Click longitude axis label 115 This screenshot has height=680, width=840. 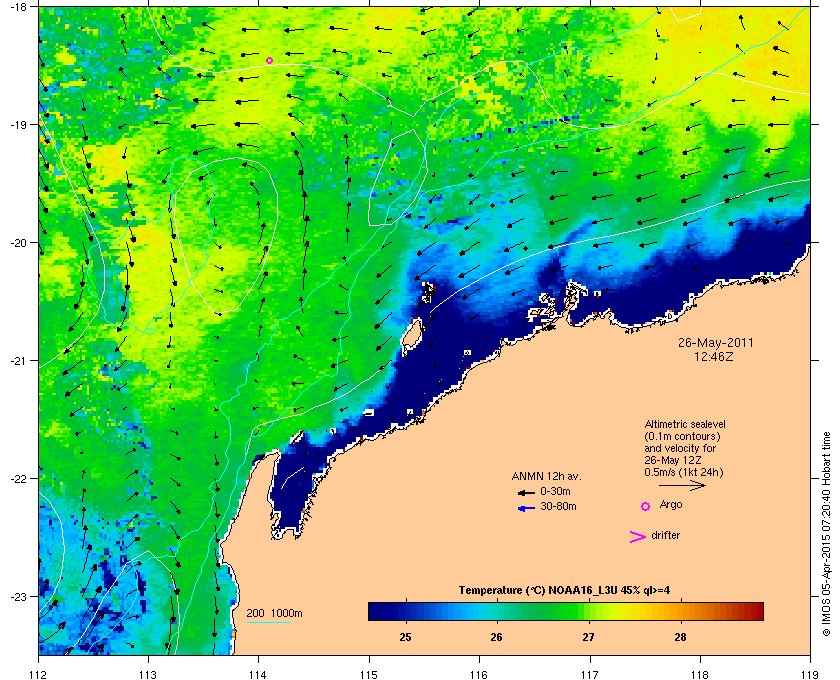click(369, 674)
